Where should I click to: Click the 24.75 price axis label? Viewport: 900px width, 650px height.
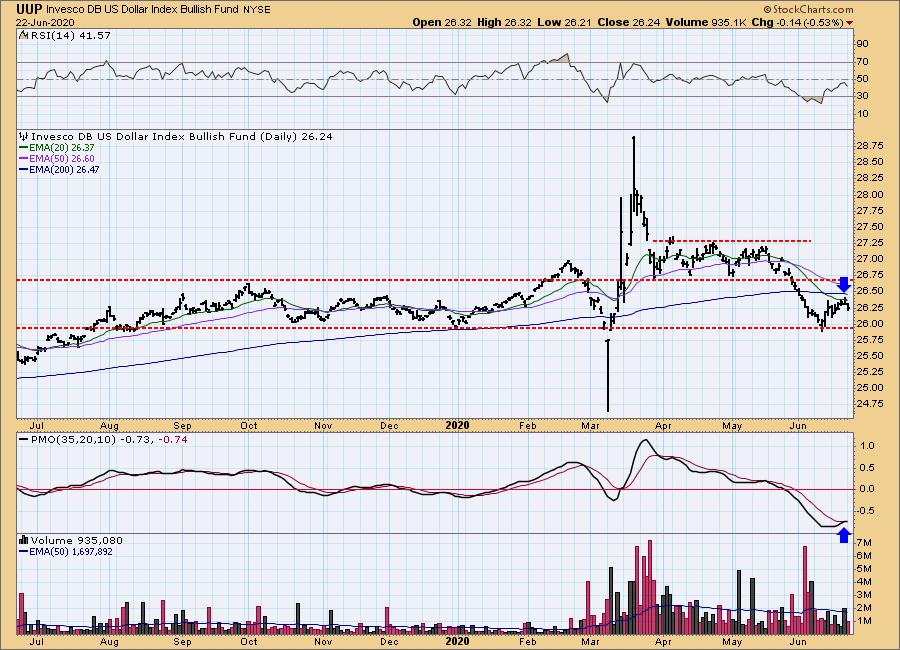(870, 404)
